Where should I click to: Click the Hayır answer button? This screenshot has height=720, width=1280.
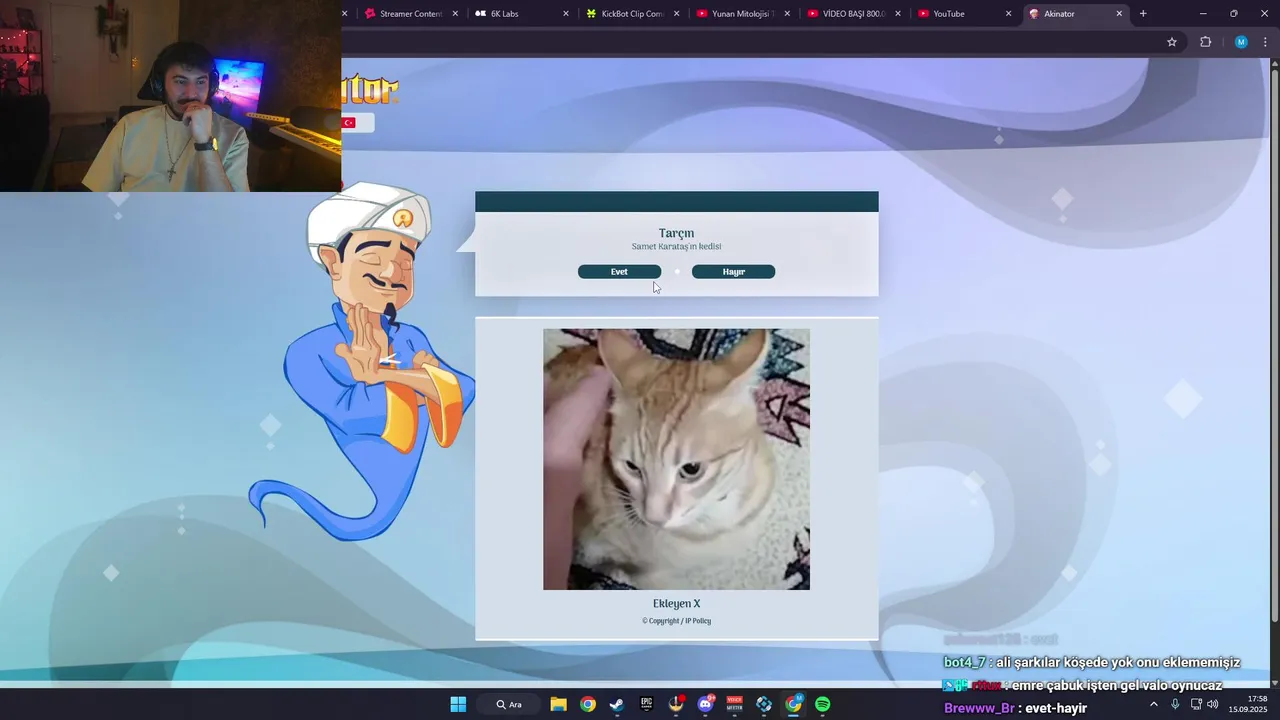(x=733, y=272)
